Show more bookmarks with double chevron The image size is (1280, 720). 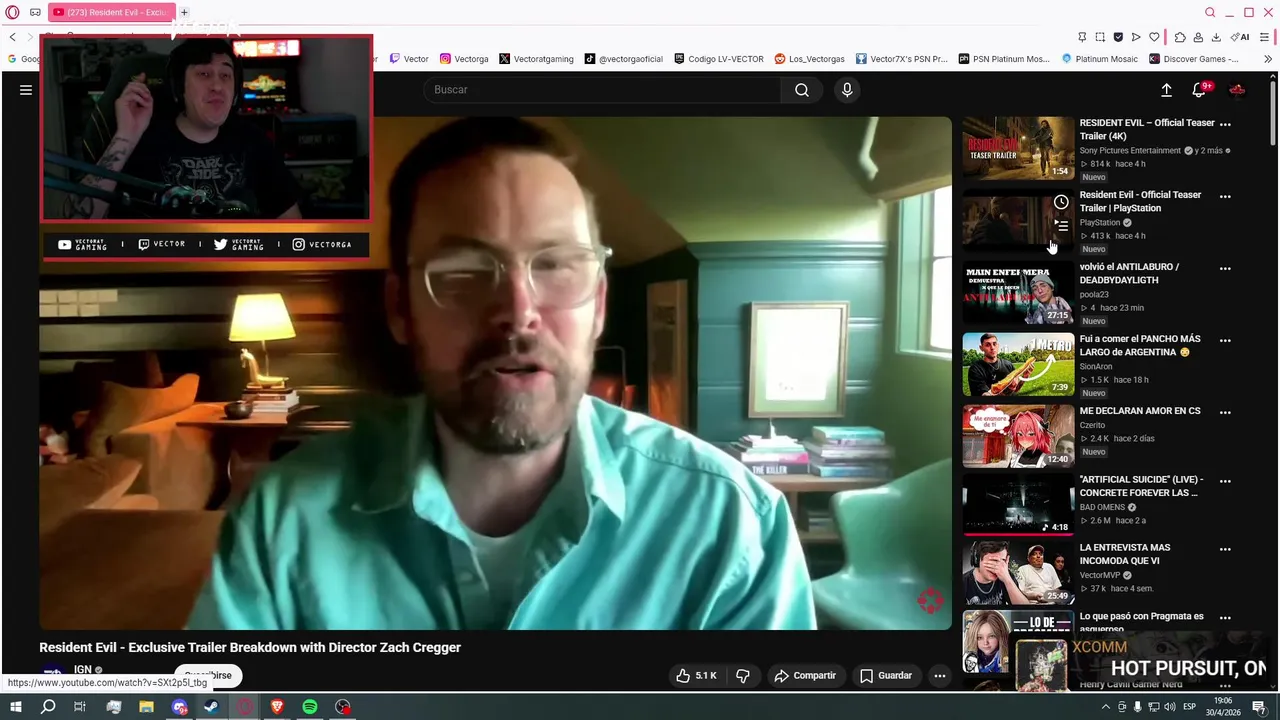point(1268,59)
